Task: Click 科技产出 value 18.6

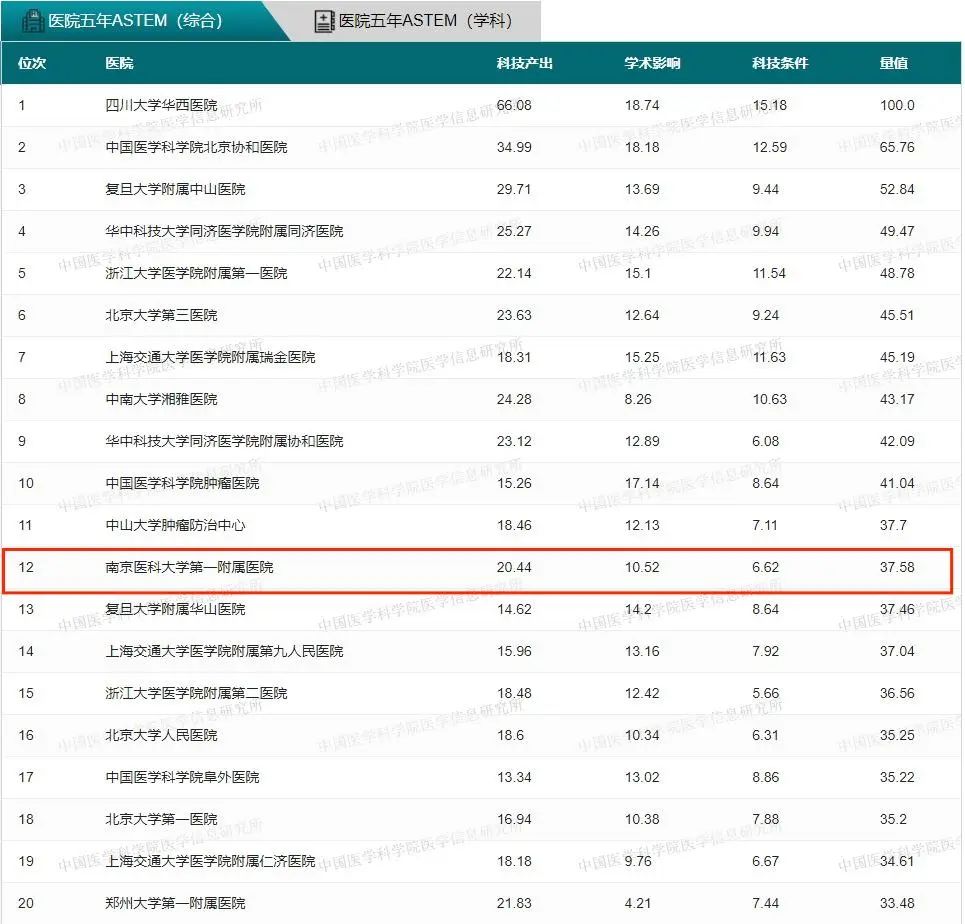Action: point(510,735)
